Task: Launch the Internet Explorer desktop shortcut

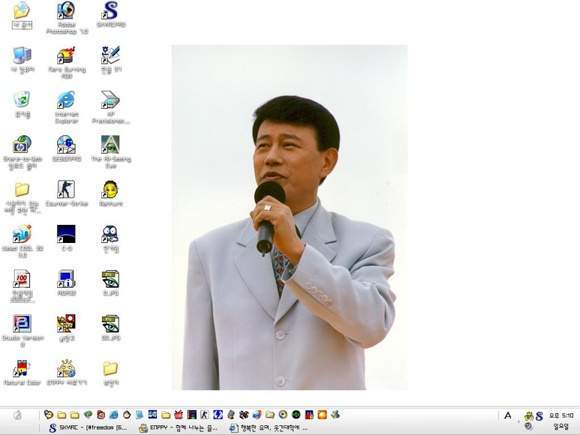Action: (67, 100)
